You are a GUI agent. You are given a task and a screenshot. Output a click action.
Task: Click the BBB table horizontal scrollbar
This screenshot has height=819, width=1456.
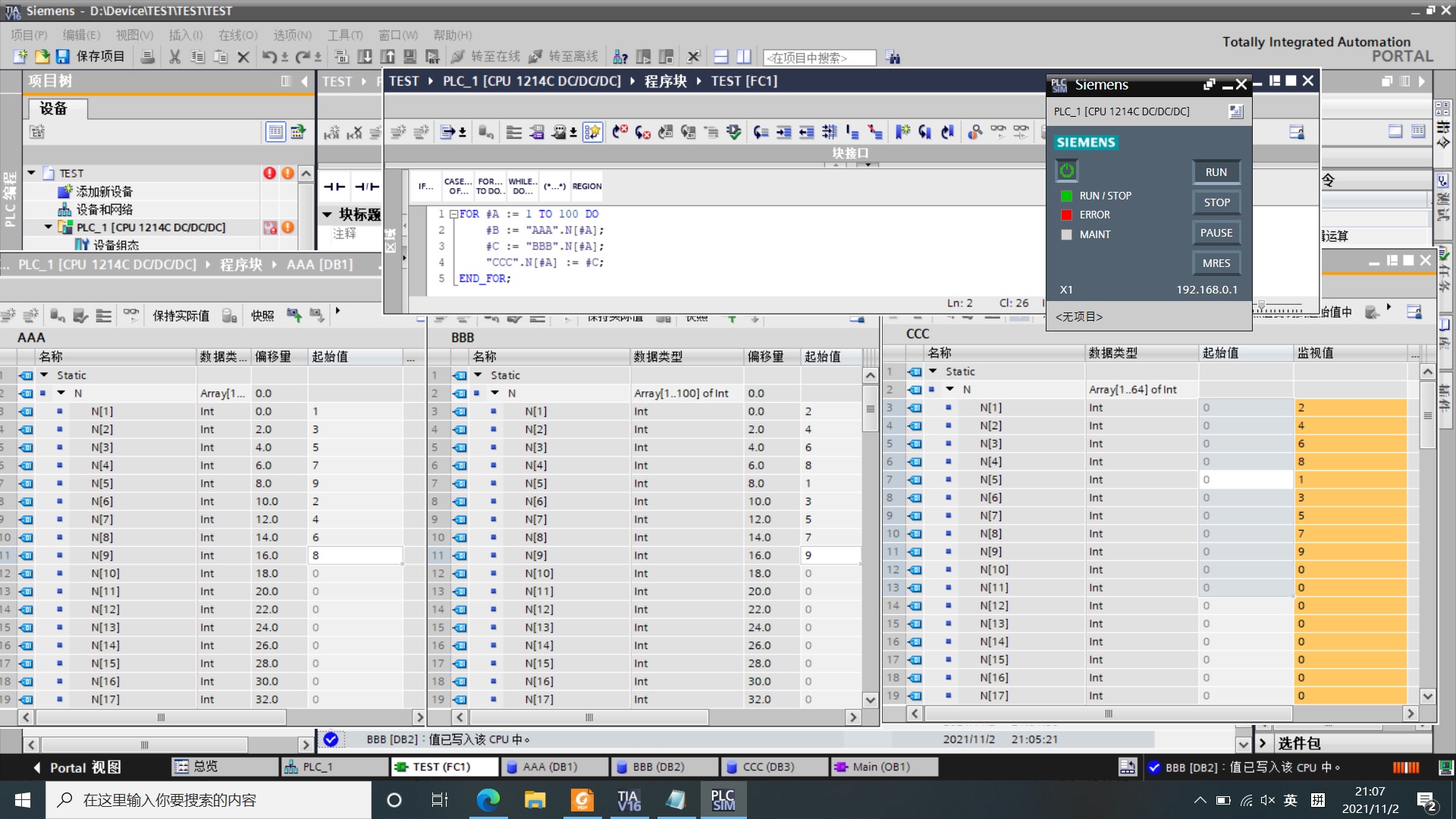(588, 717)
